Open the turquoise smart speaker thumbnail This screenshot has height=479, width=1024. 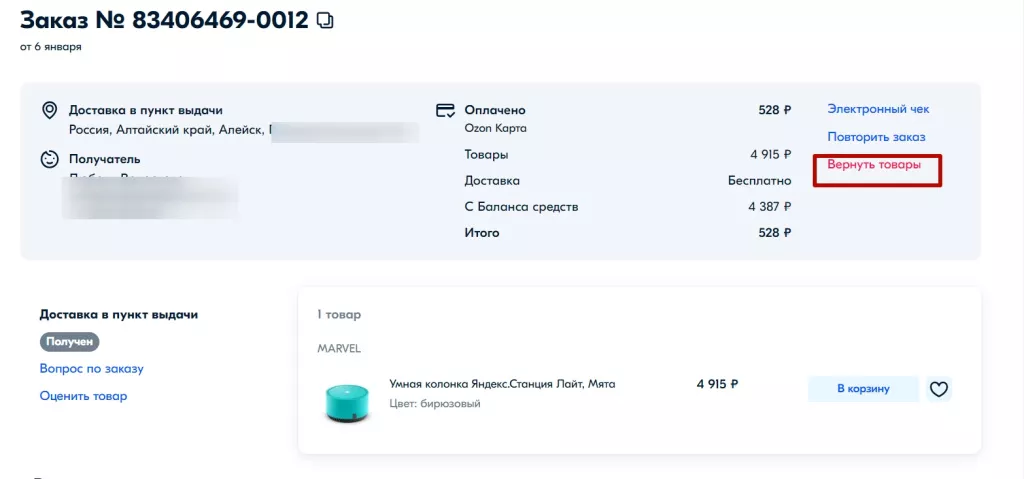(x=347, y=400)
